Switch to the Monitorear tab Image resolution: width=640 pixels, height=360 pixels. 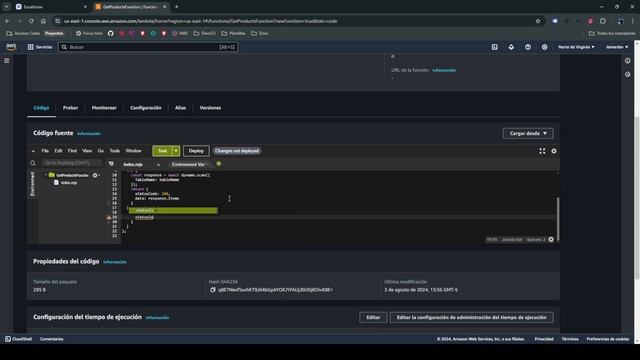pos(104,108)
